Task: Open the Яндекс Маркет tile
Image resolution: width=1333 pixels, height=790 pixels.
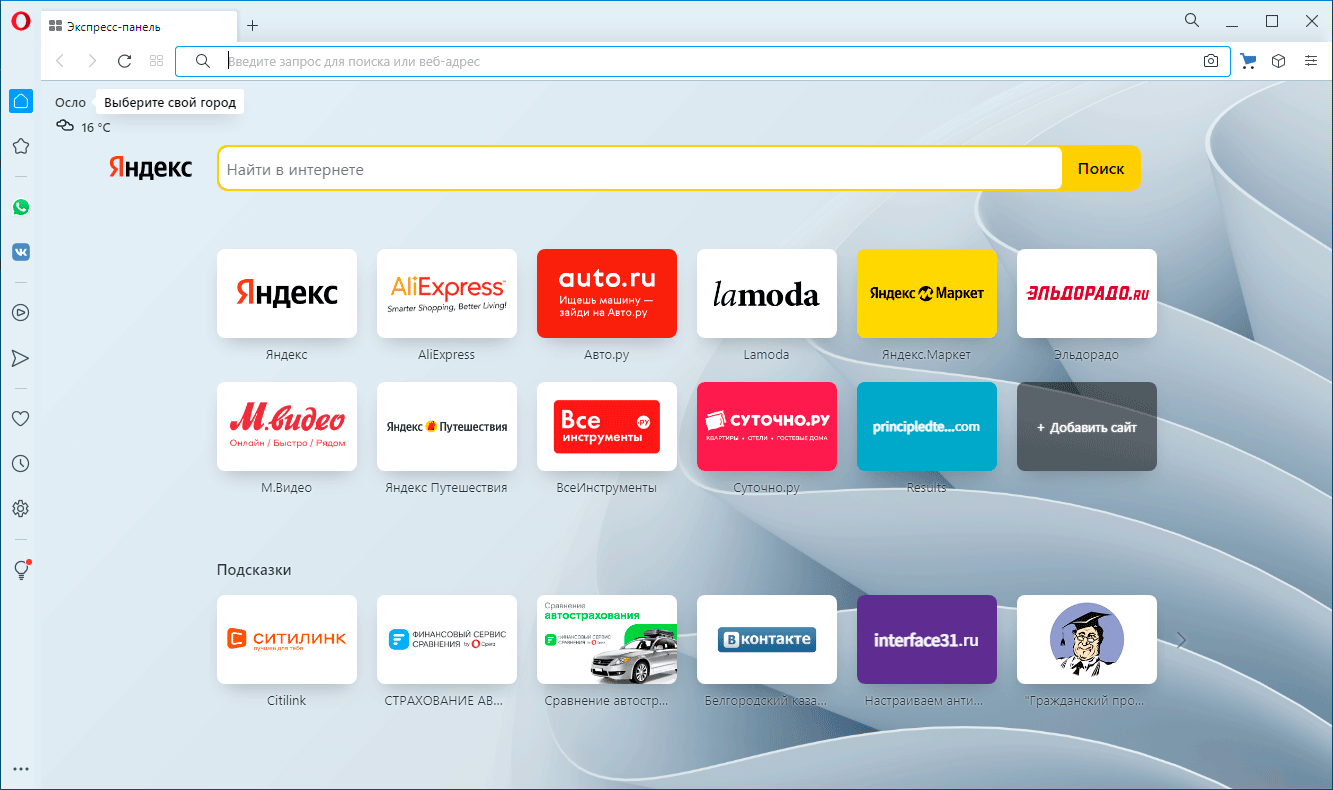Action: click(x=927, y=293)
